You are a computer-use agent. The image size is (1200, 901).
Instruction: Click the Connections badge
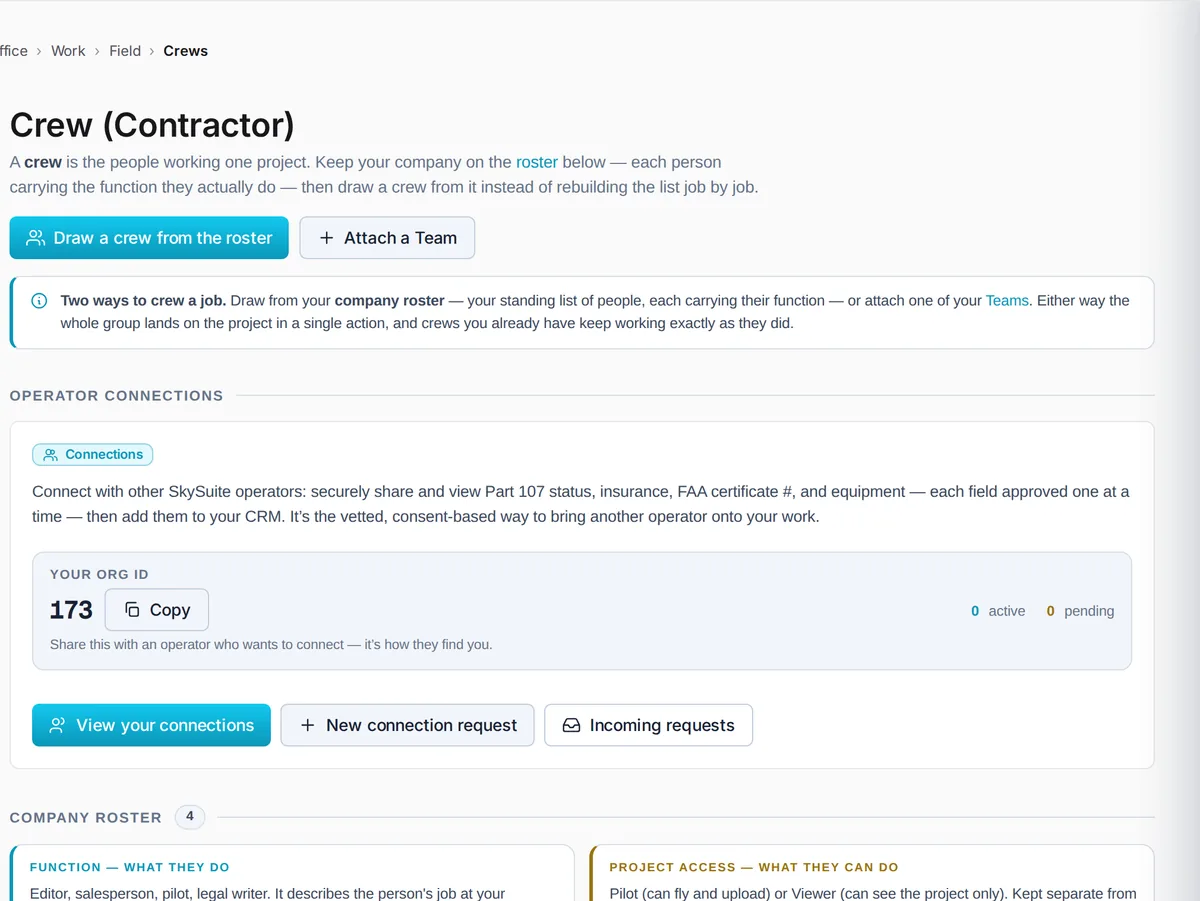92,454
